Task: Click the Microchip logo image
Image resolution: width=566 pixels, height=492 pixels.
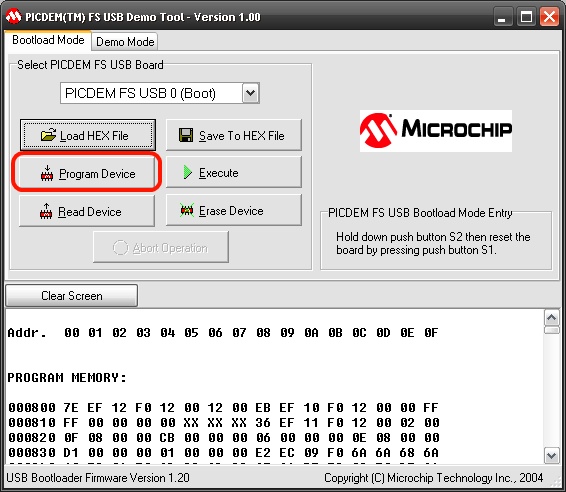Action: click(x=436, y=131)
